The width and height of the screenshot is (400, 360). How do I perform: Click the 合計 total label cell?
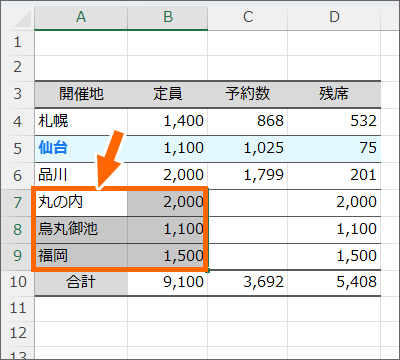point(81,283)
